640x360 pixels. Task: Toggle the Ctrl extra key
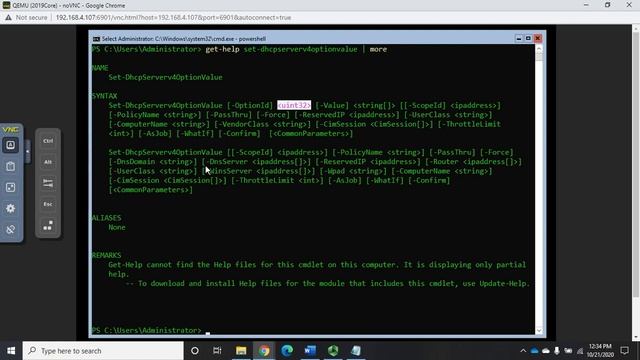click(x=48, y=141)
